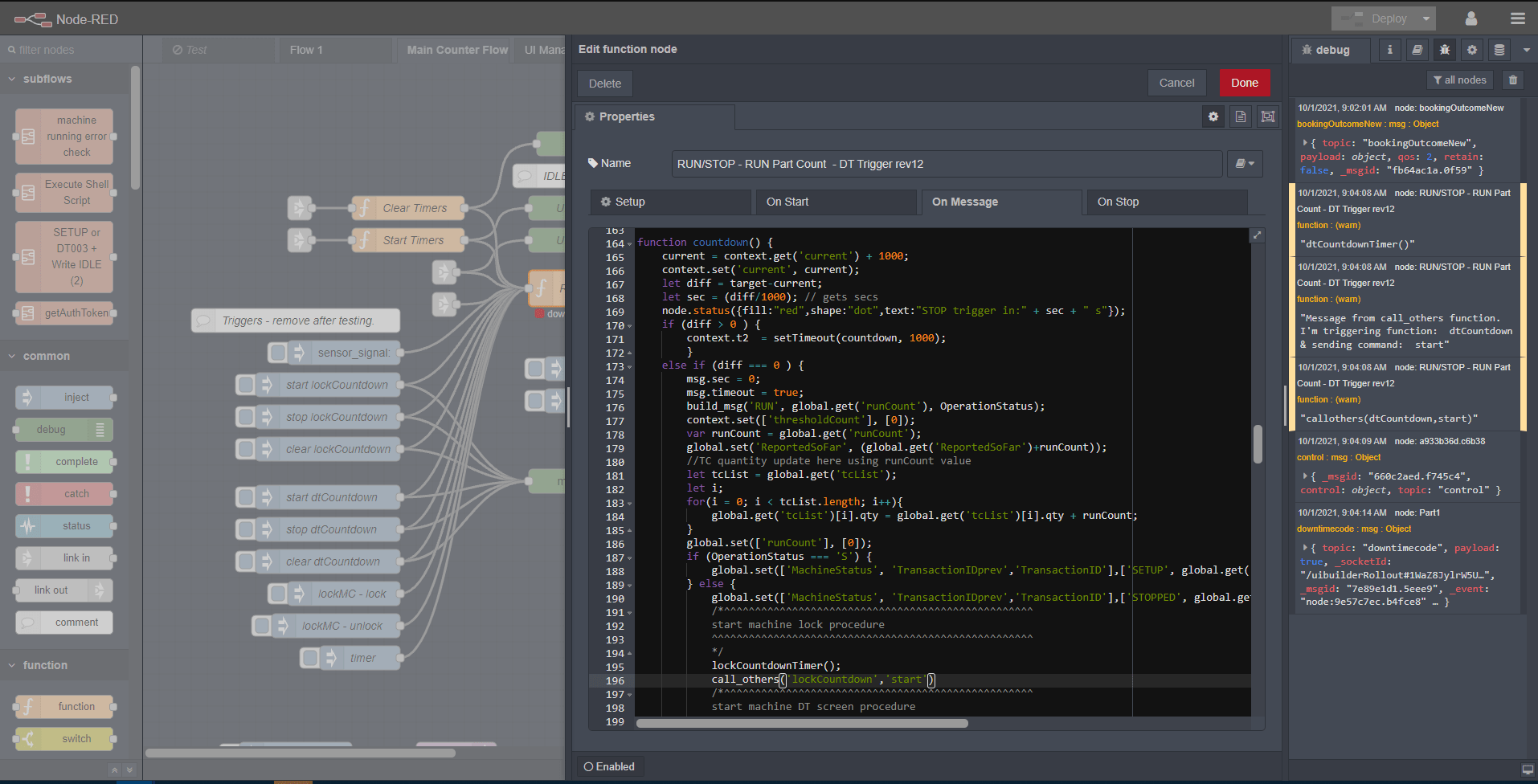This screenshot has width=1538, height=784.
Task: Open the Deploy dropdown arrow
Action: coord(1426,18)
